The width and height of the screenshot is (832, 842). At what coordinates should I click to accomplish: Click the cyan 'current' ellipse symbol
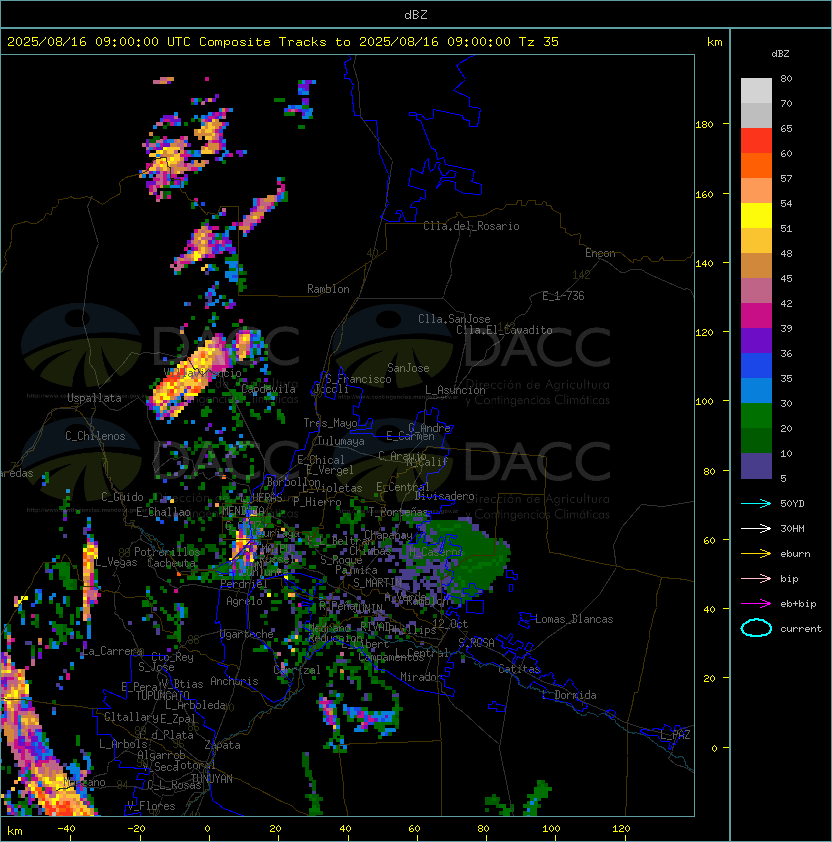[x=756, y=628]
